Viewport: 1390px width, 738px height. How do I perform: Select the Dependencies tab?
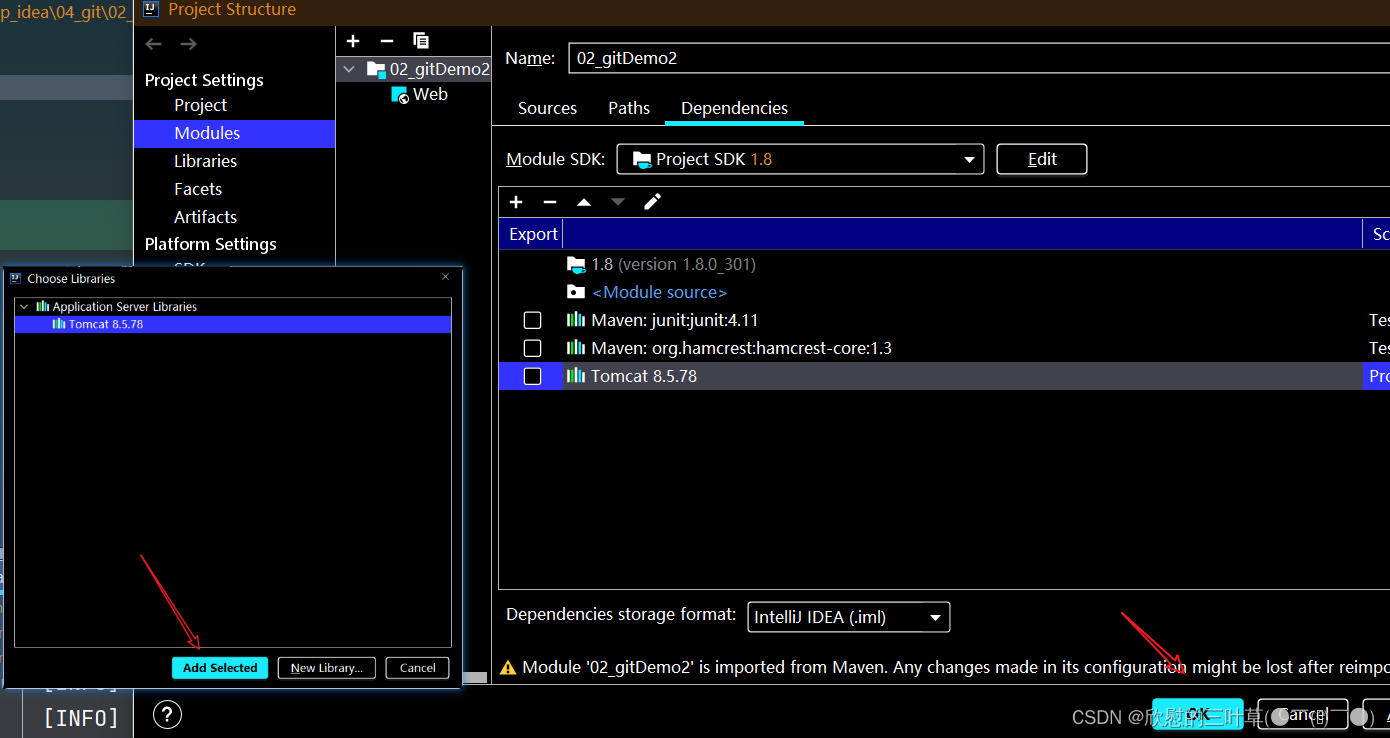[x=734, y=108]
